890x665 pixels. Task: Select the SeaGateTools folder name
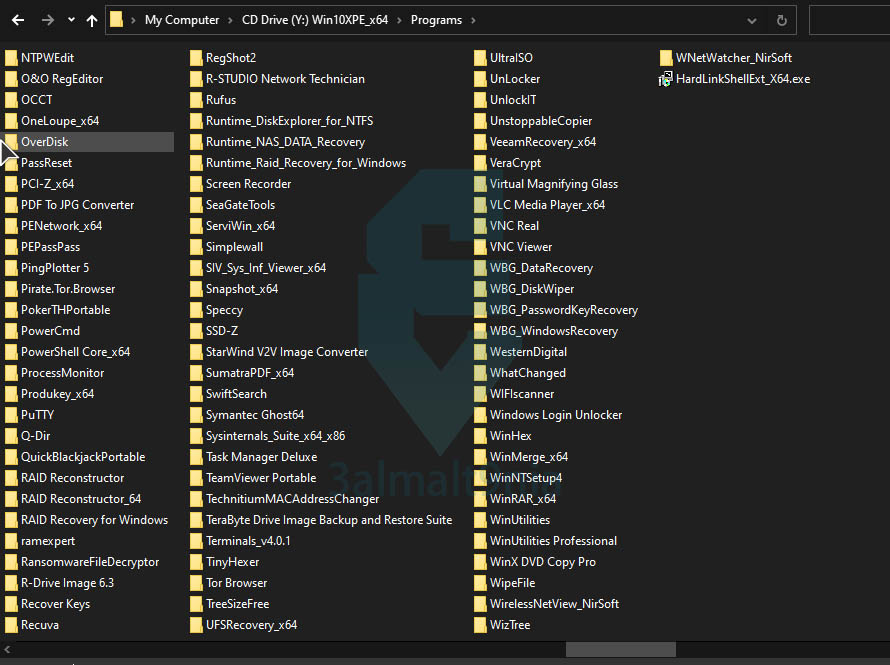click(x=240, y=205)
